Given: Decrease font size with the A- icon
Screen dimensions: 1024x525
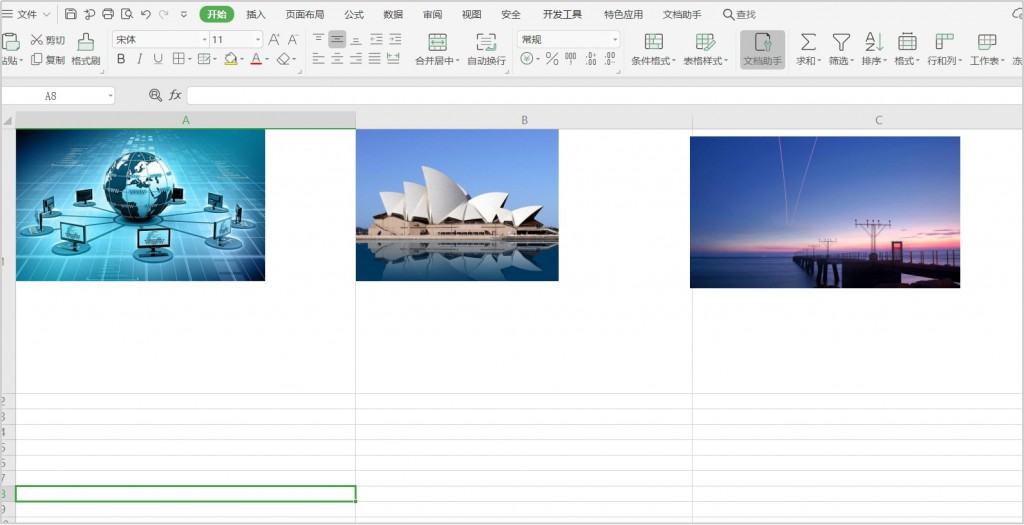Looking at the screenshot, I should coord(293,40).
